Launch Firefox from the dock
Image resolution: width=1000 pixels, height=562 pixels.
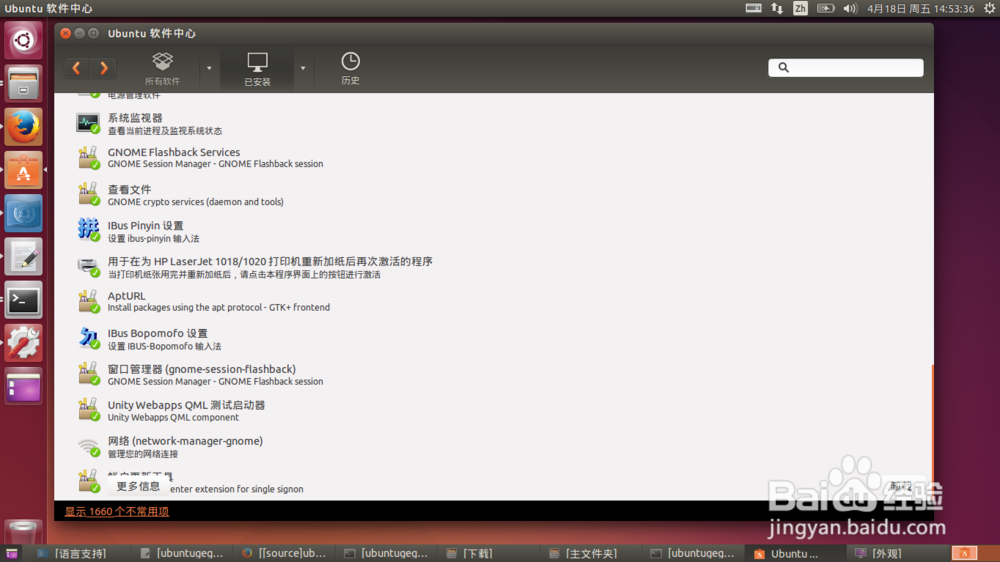[24, 126]
